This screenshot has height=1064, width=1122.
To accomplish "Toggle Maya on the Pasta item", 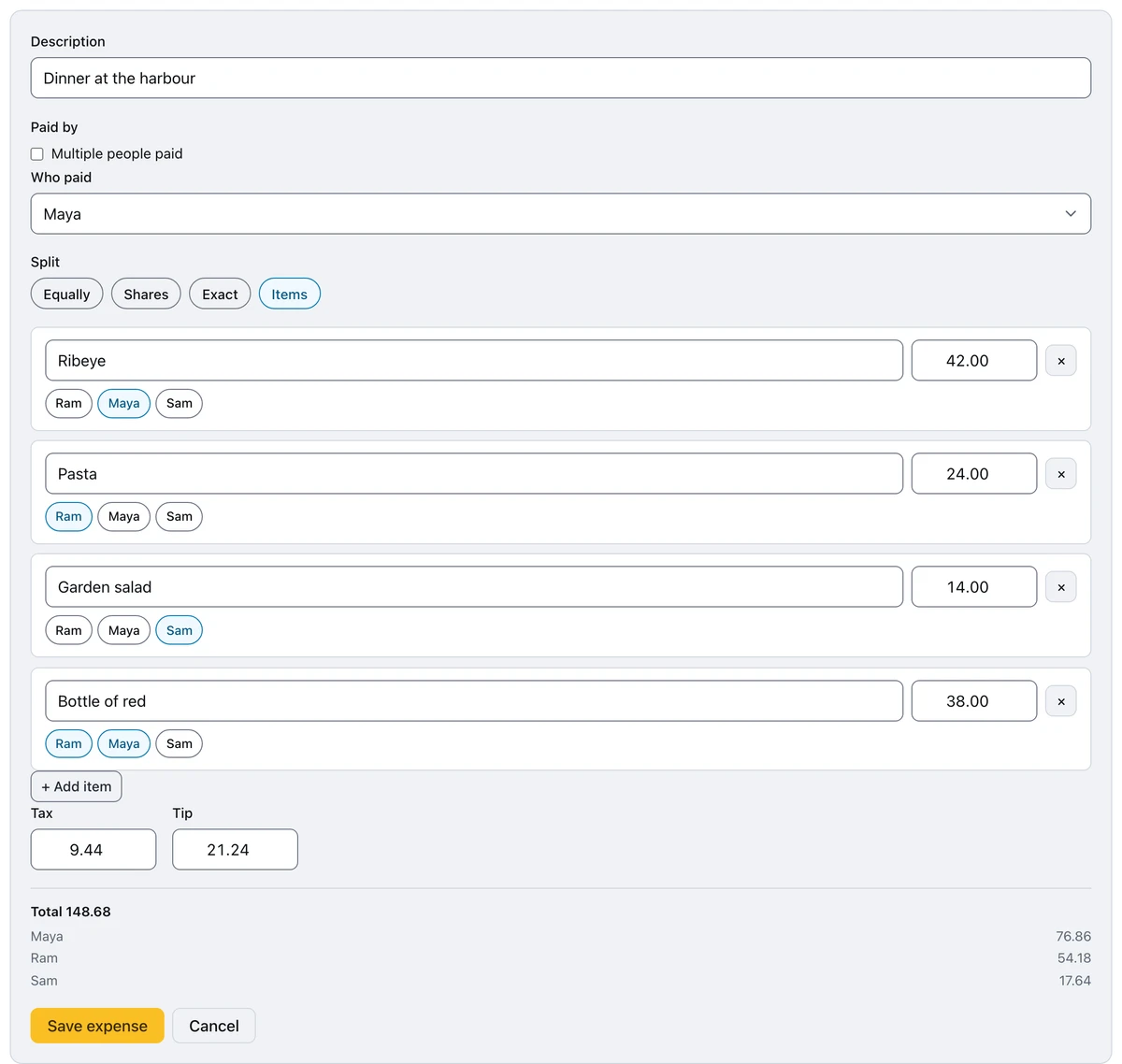I will click(x=123, y=517).
